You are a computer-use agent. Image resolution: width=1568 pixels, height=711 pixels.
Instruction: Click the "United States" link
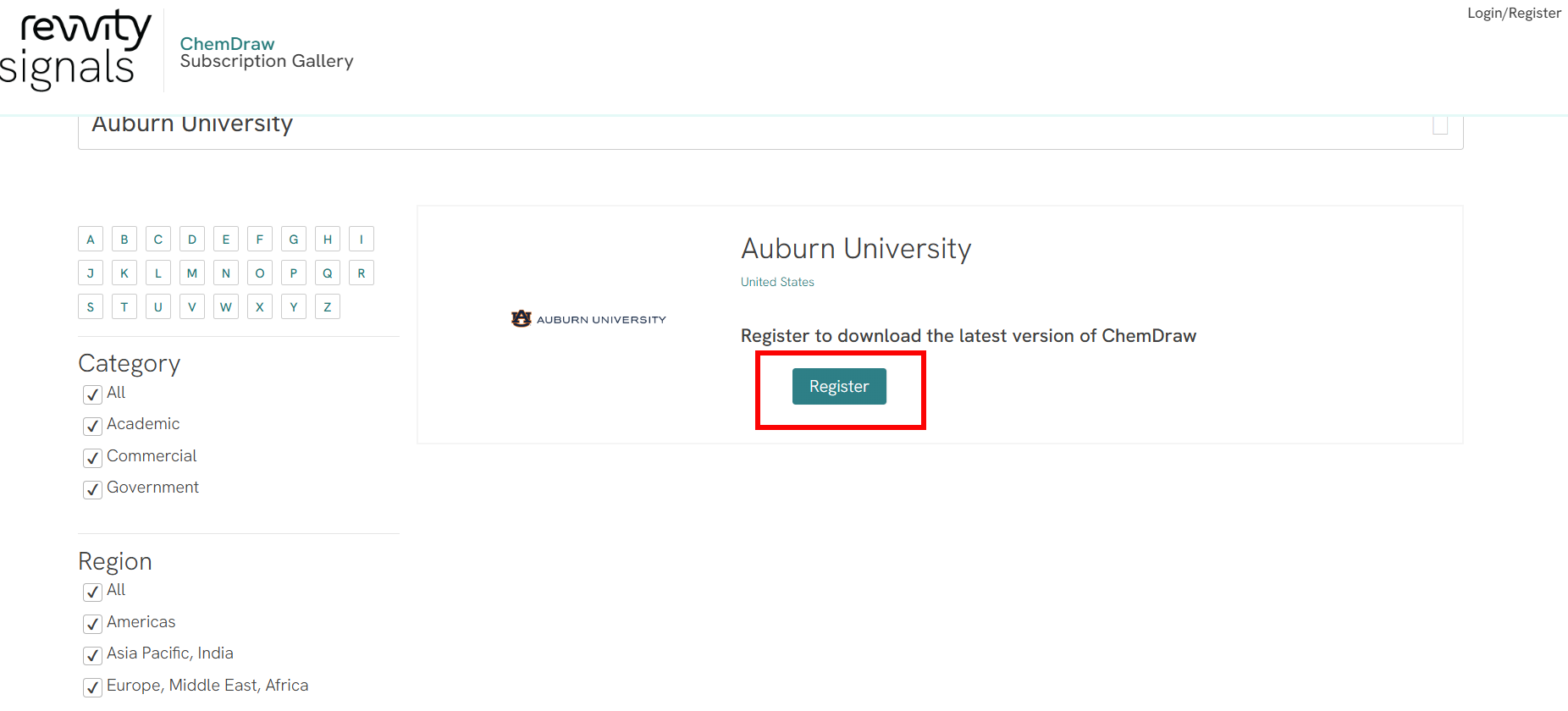coord(776,282)
